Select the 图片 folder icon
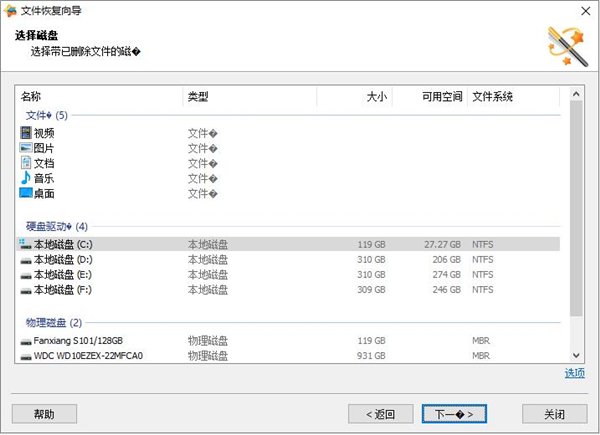Screen dimensions: 600x435 [x=26, y=148]
